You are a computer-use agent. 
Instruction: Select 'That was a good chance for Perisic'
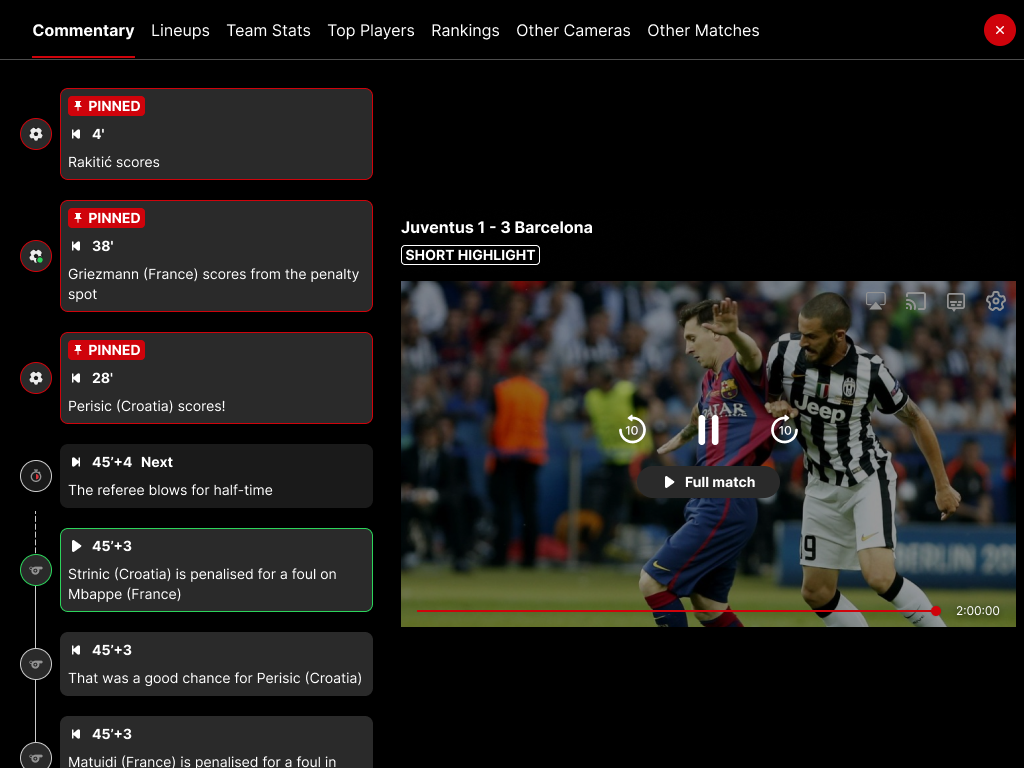216,664
